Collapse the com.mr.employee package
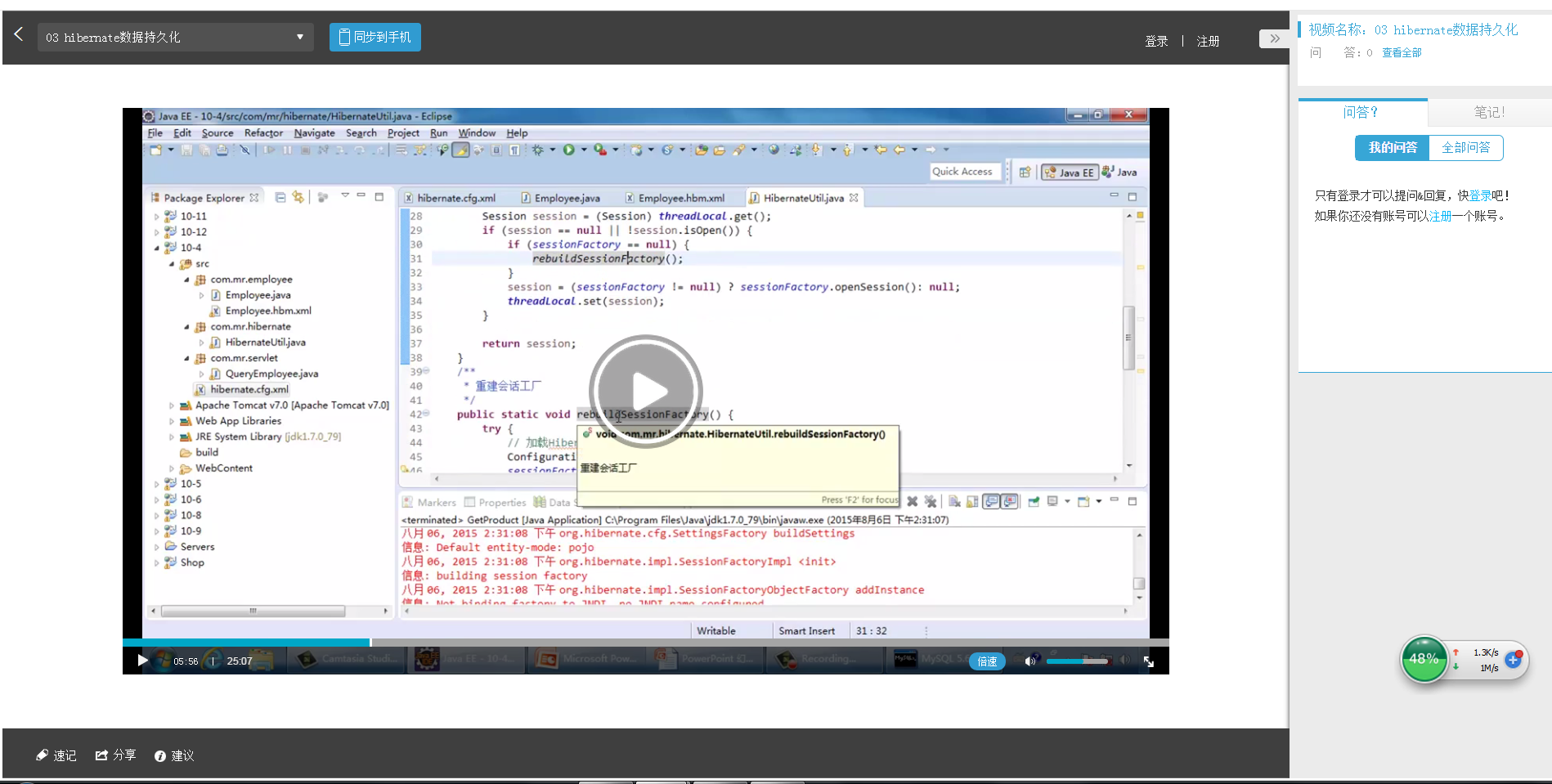 coord(186,280)
